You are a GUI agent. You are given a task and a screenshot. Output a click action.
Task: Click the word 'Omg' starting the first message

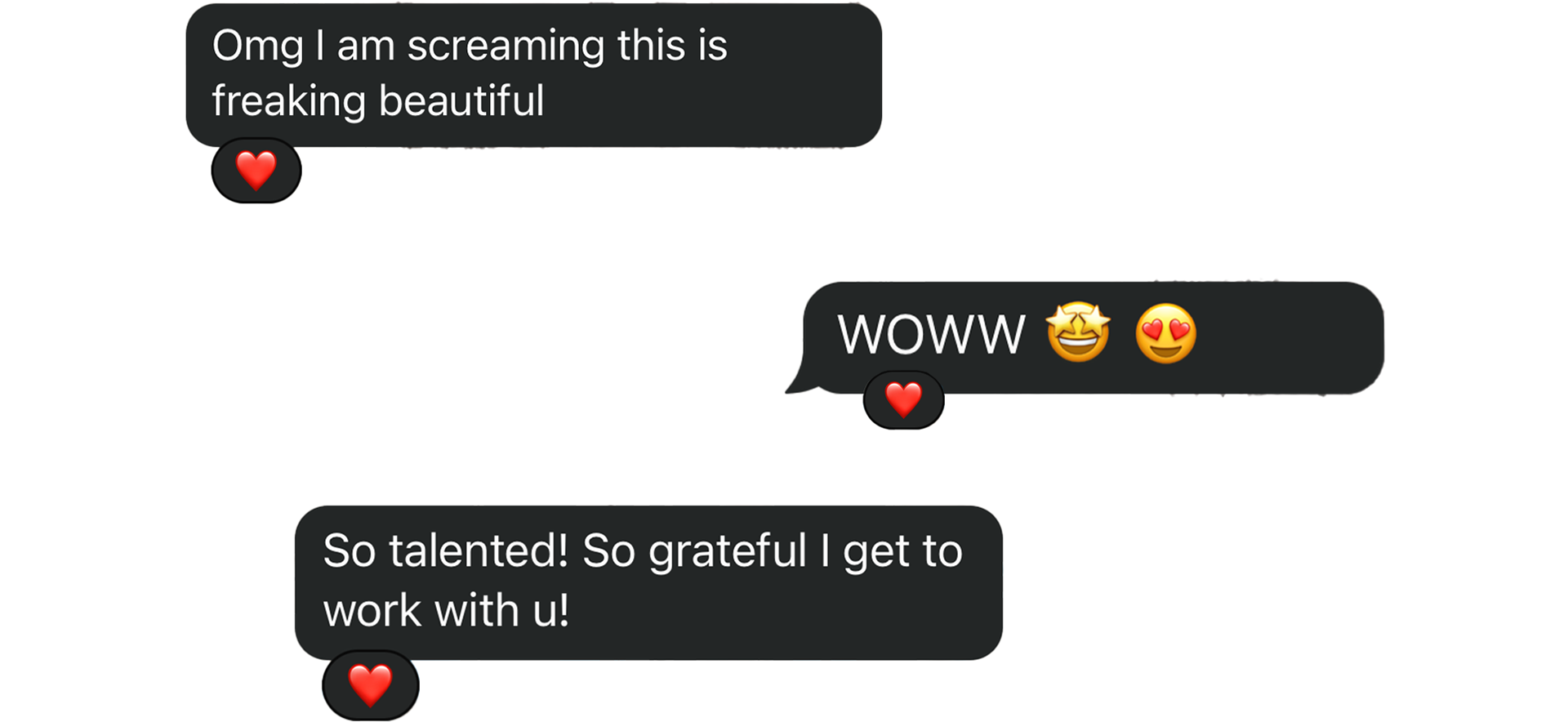(x=258, y=47)
